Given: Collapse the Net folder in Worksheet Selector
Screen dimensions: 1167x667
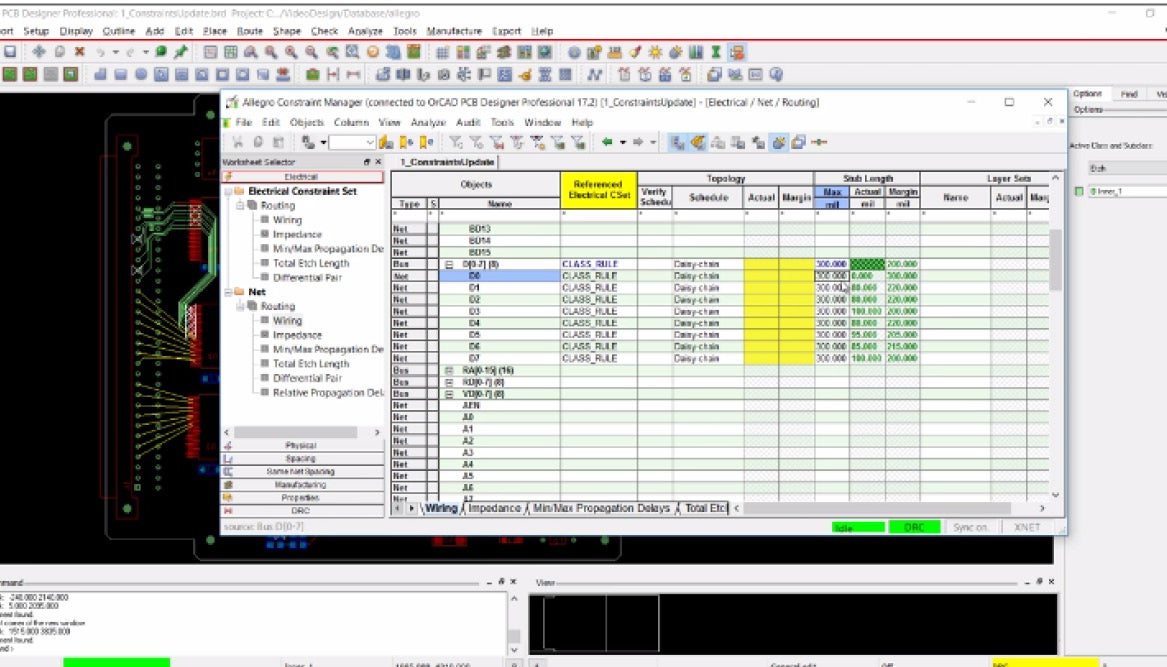Looking at the screenshot, I should click(228, 293).
